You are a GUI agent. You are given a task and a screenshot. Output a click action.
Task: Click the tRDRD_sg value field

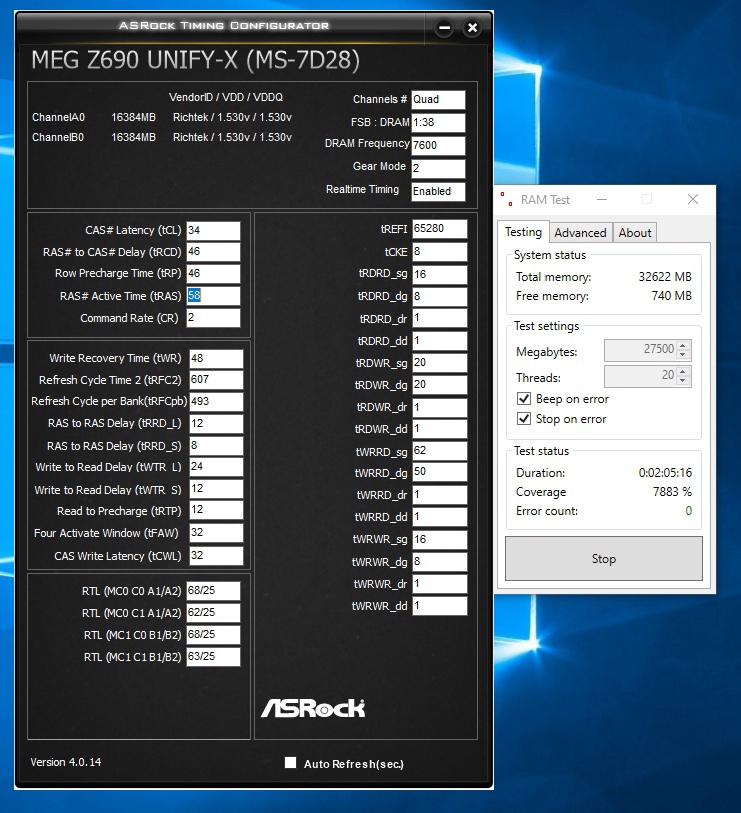pos(440,274)
